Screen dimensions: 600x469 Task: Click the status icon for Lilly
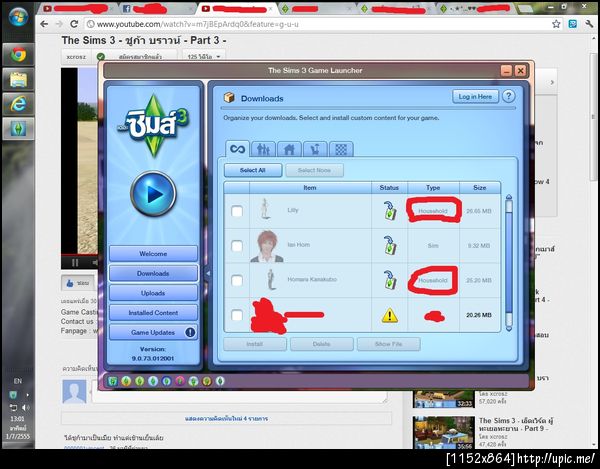[x=390, y=211]
